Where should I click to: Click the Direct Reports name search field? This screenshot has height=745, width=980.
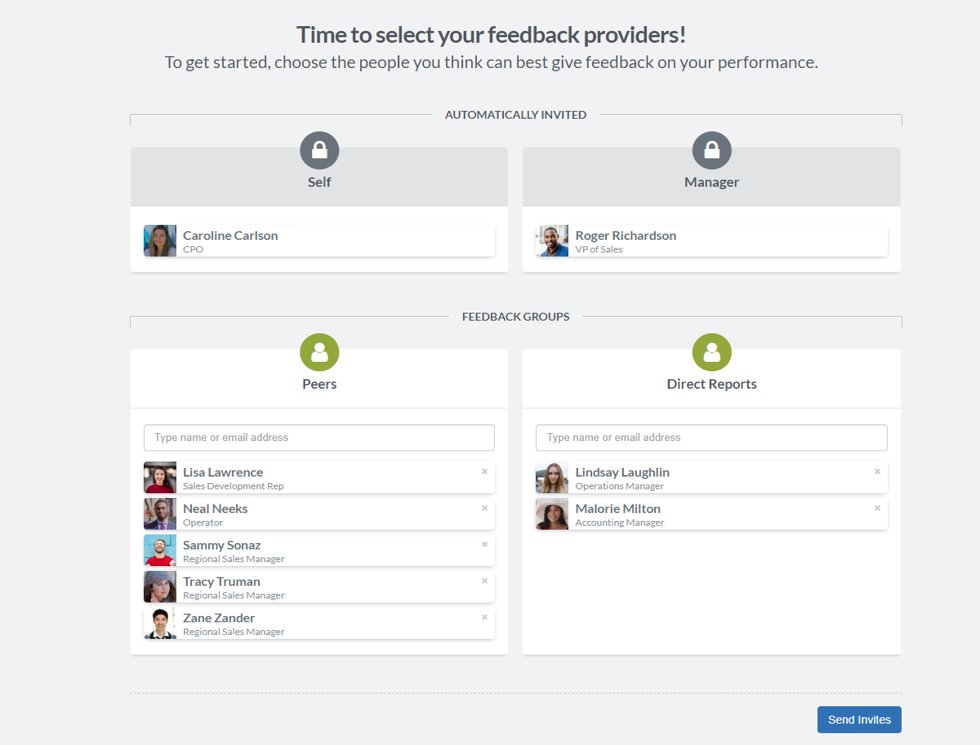coord(711,437)
